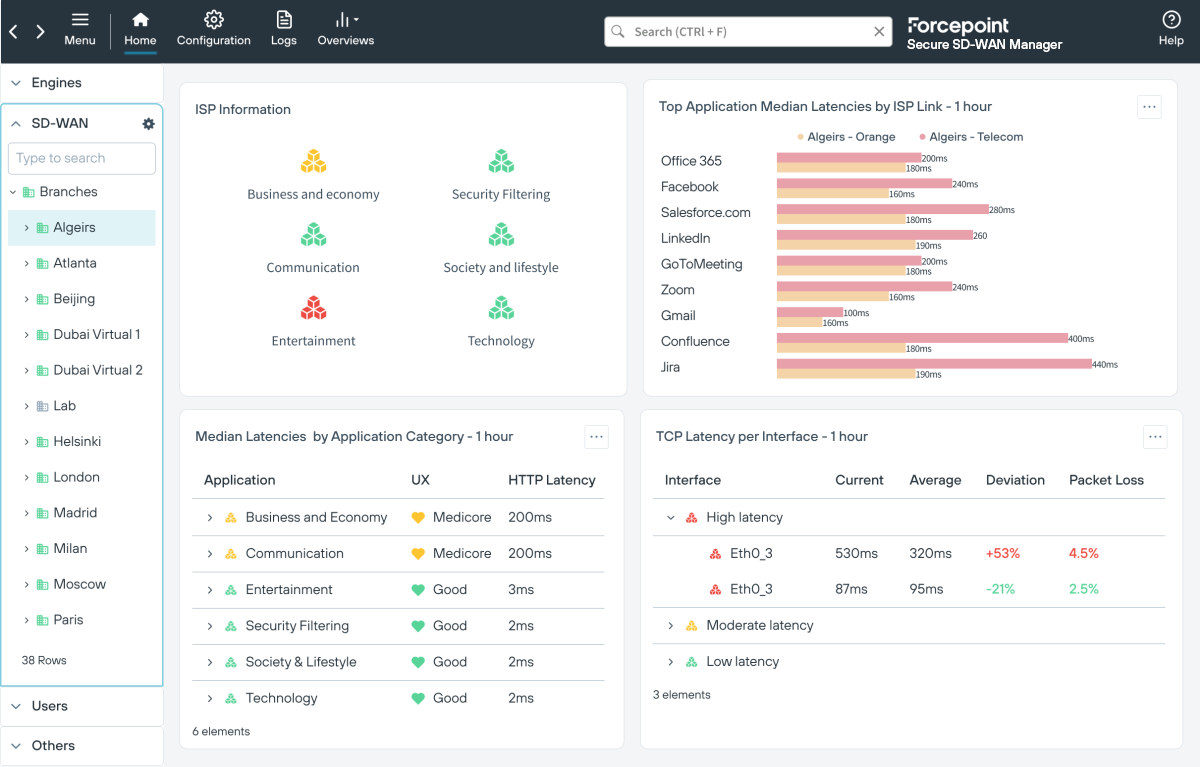Click the Low latency green icon
1200x767 pixels.
coord(691,662)
